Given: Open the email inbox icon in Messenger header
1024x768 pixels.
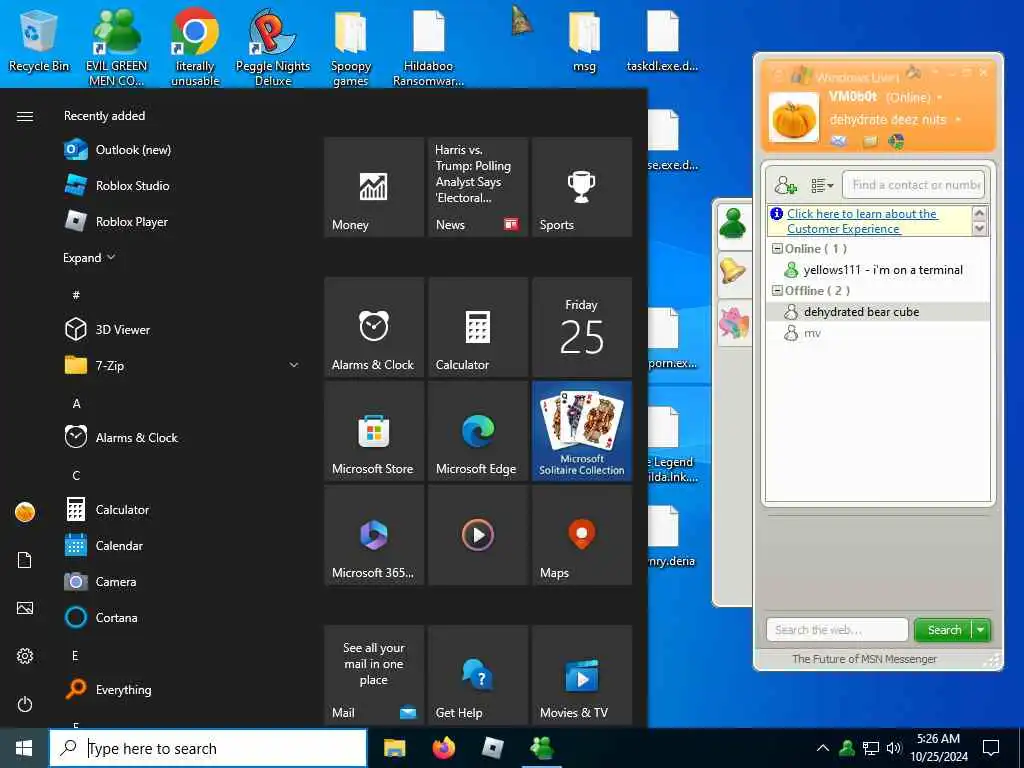Looking at the screenshot, I should point(839,140).
